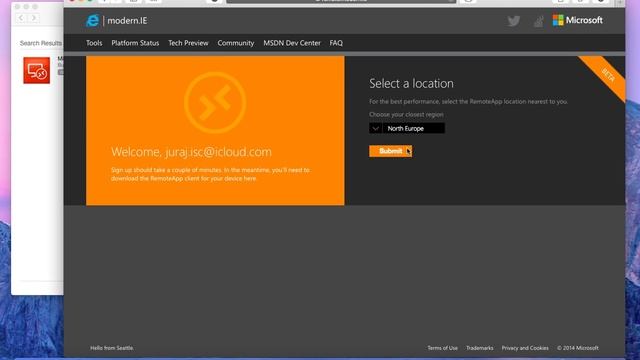This screenshot has width=640, height=360.
Task: Click the Internet Explorer logo icon
Action: click(x=93, y=20)
